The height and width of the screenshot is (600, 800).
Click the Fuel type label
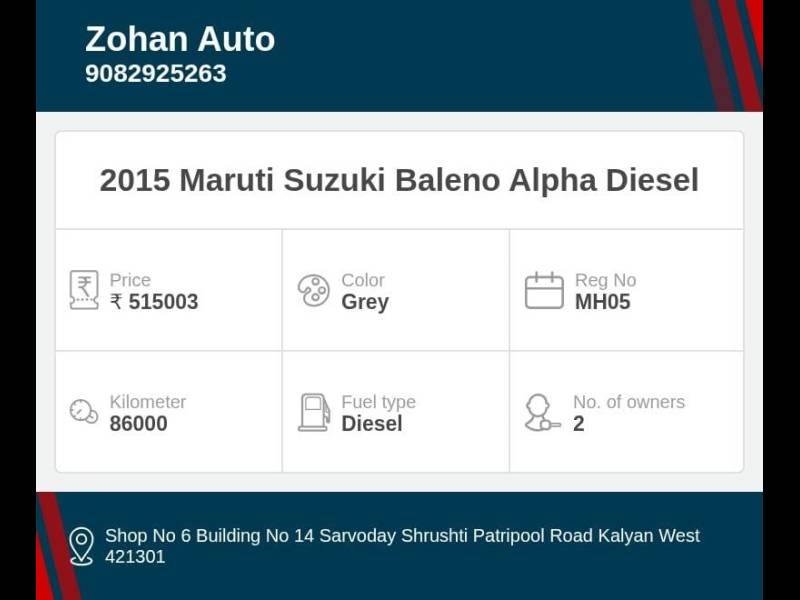coord(378,401)
